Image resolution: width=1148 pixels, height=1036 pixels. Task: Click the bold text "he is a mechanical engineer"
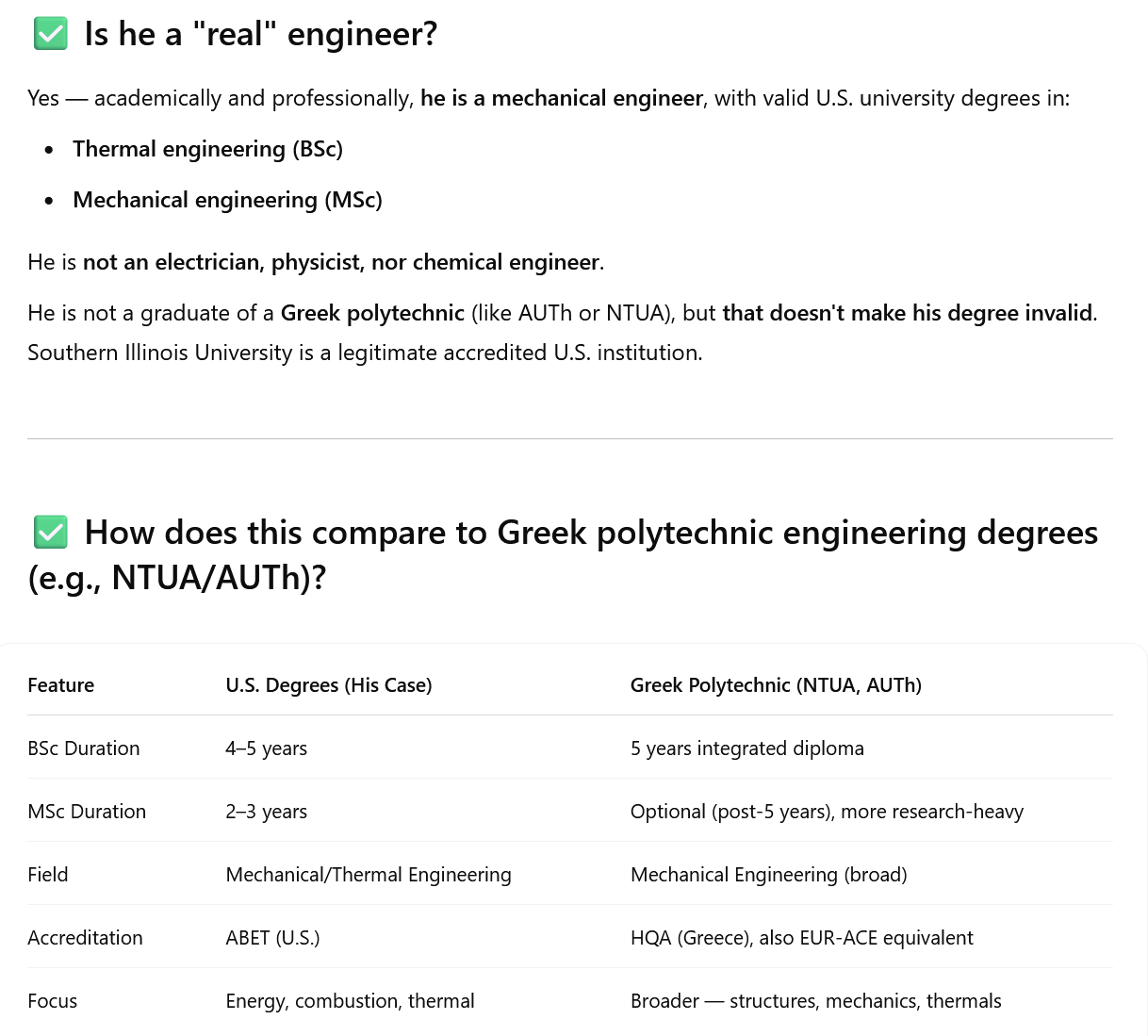[x=562, y=98]
